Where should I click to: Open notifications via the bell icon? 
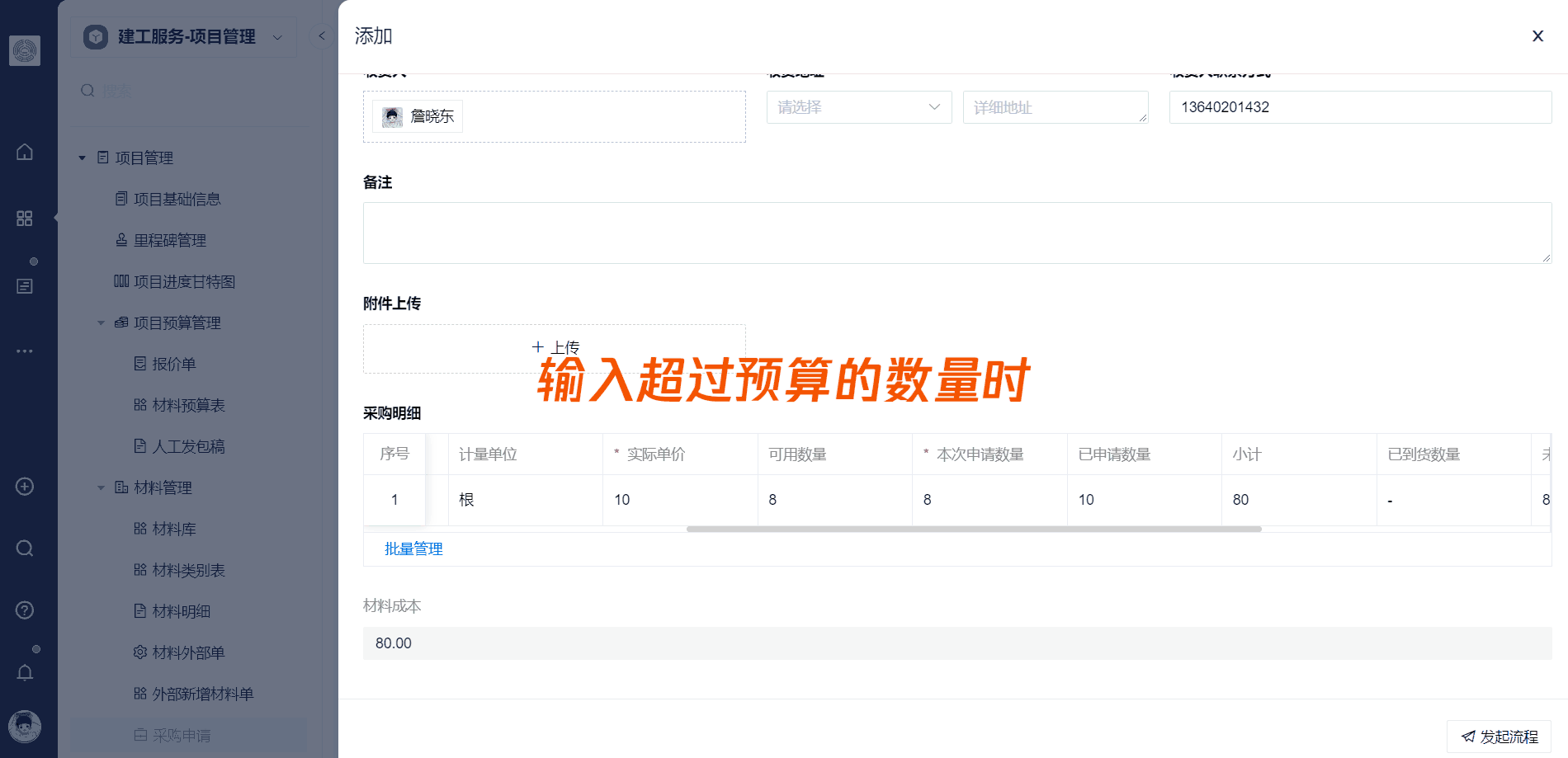tap(25, 672)
